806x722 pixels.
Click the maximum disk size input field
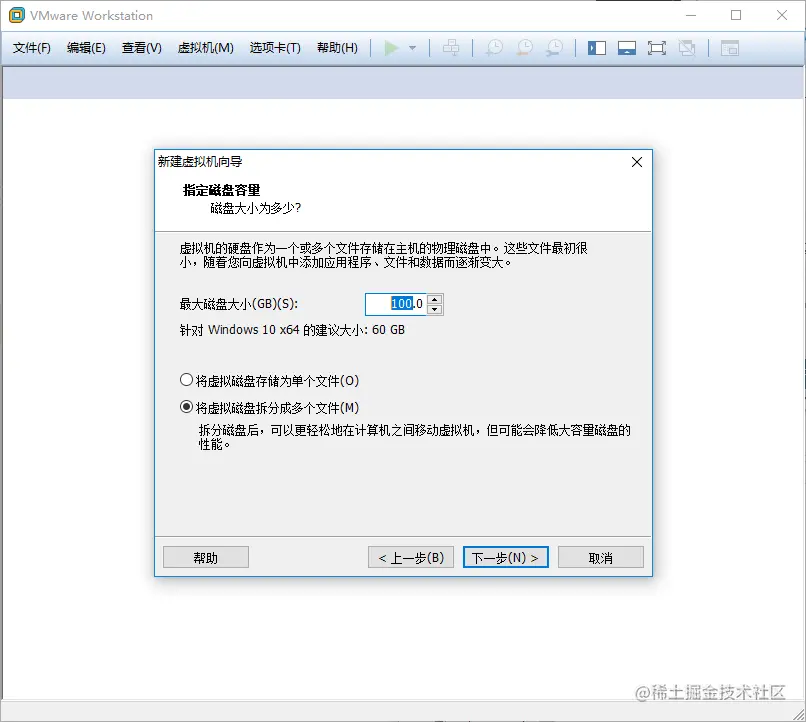[x=395, y=304]
